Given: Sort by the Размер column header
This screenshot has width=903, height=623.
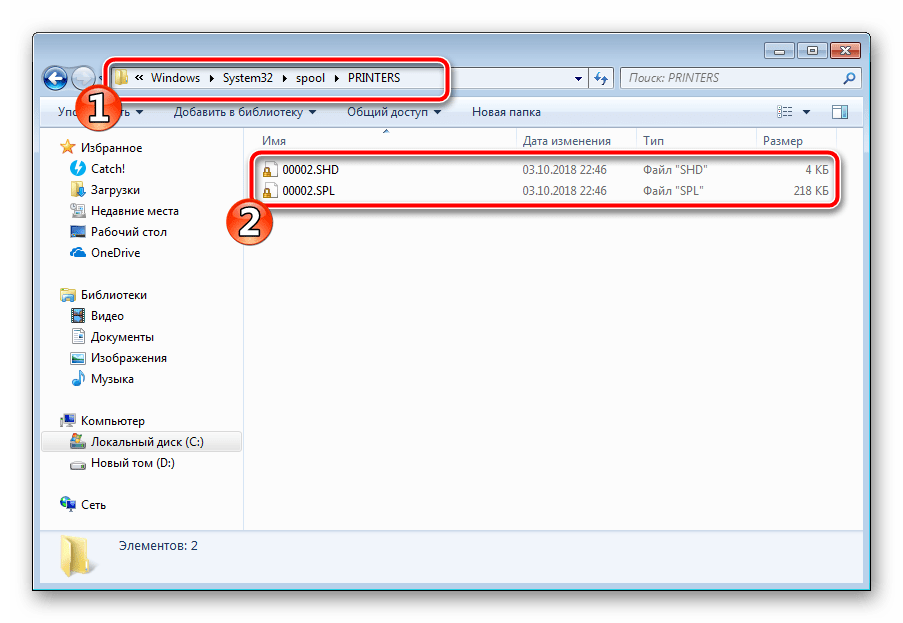Looking at the screenshot, I should coord(782,141).
